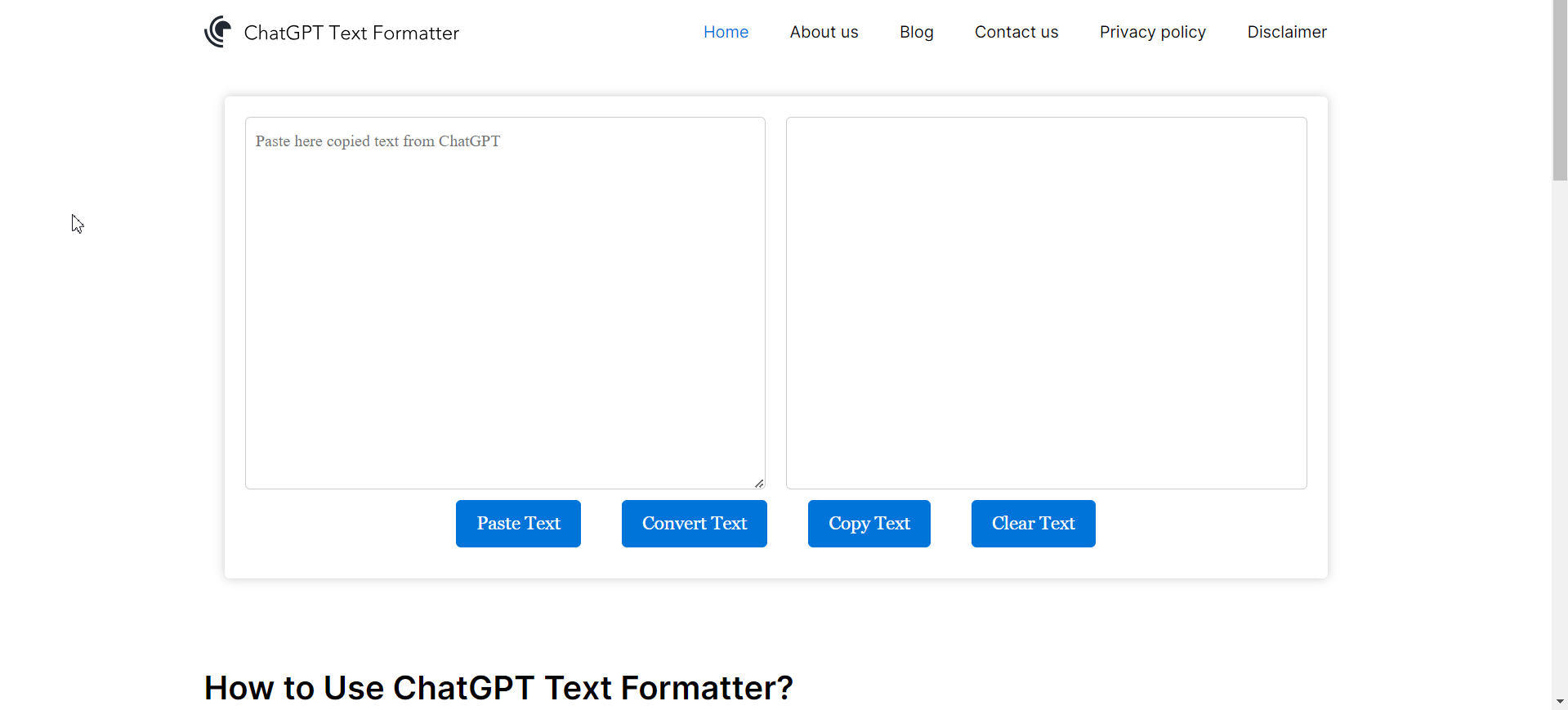Click the Copy Text button
This screenshot has width=1568, height=710.
click(869, 524)
